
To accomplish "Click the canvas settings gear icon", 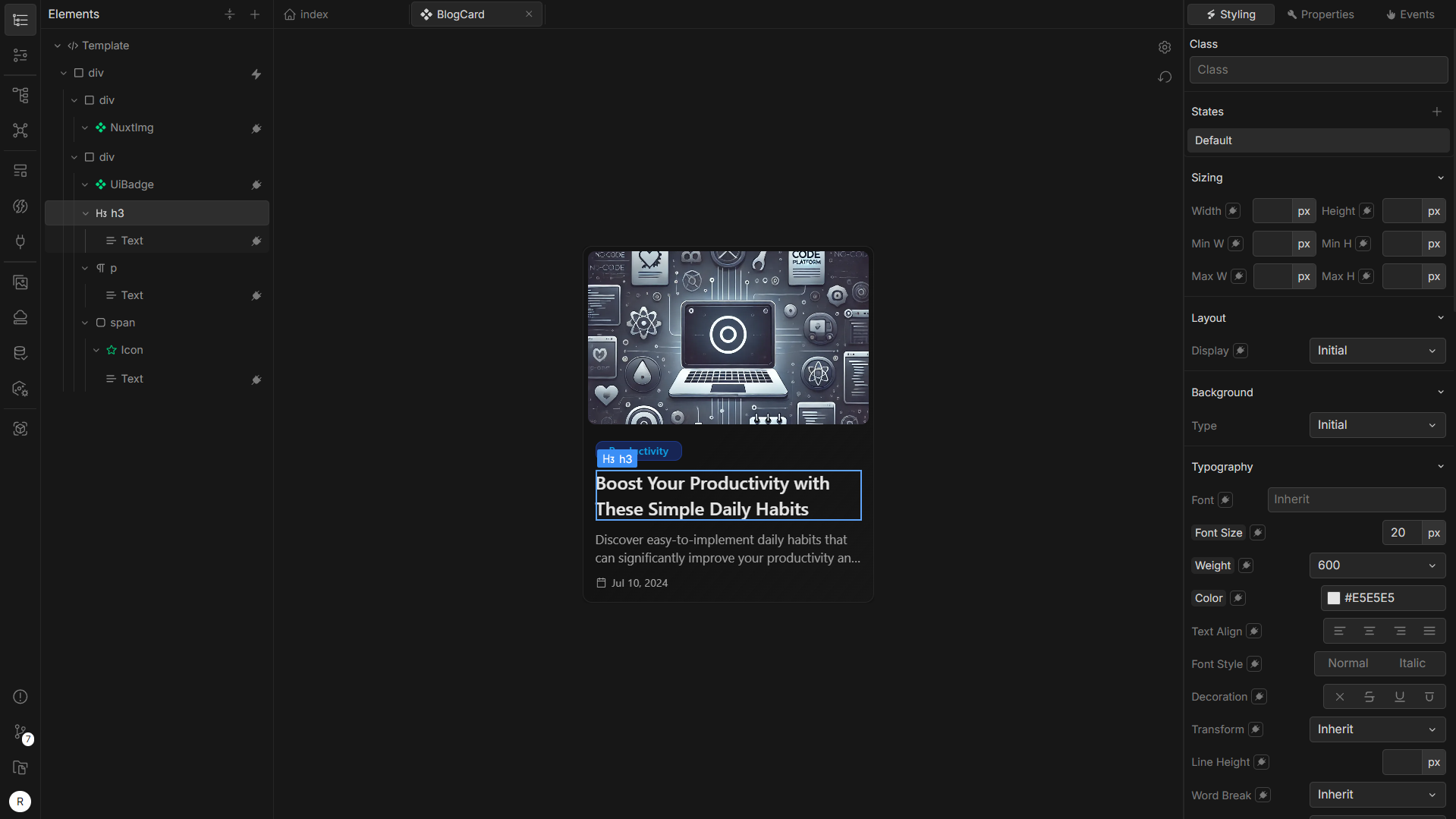I will pyautogui.click(x=1165, y=47).
